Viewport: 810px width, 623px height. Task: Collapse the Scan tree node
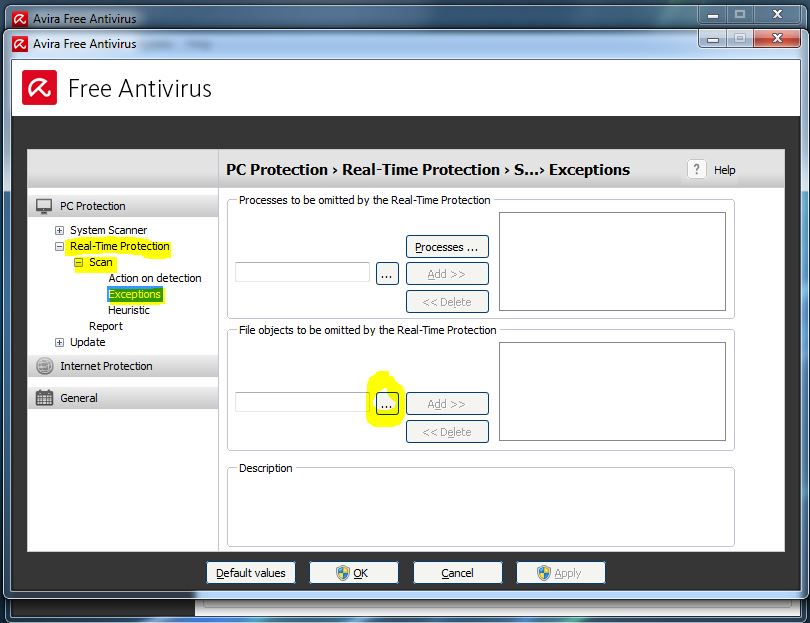[78, 262]
